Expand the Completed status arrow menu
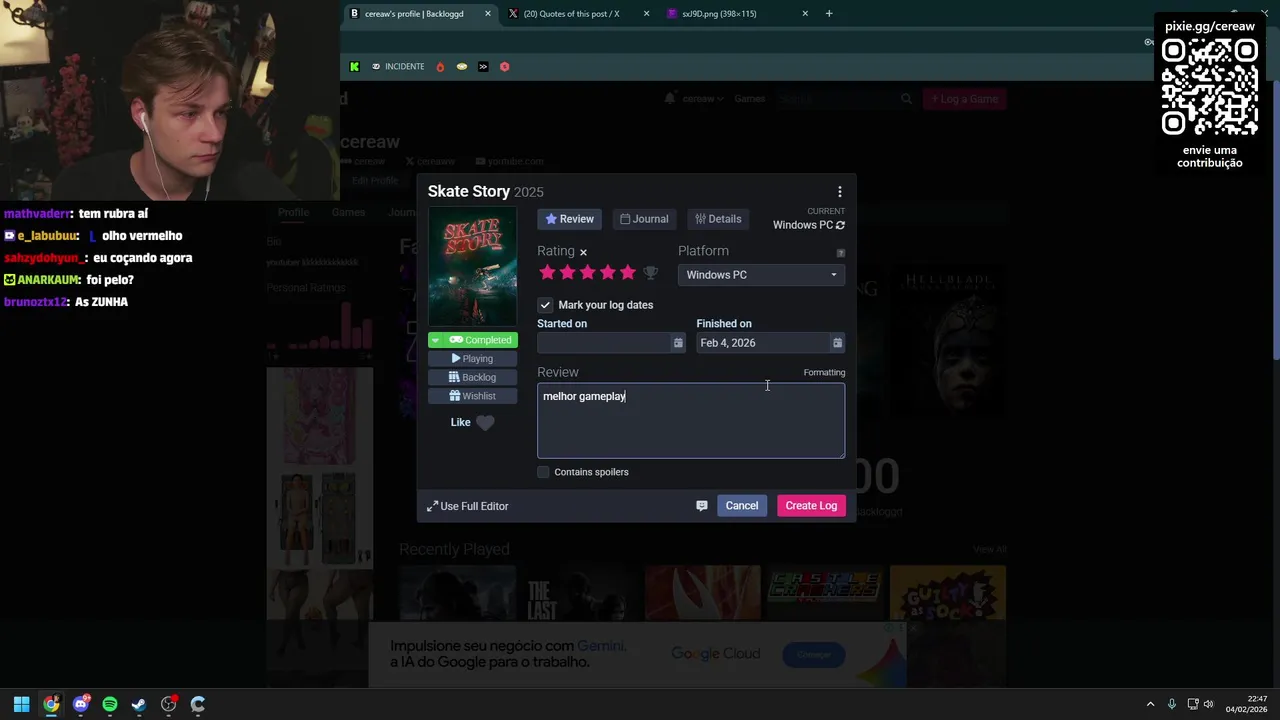 click(x=435, y=340)
